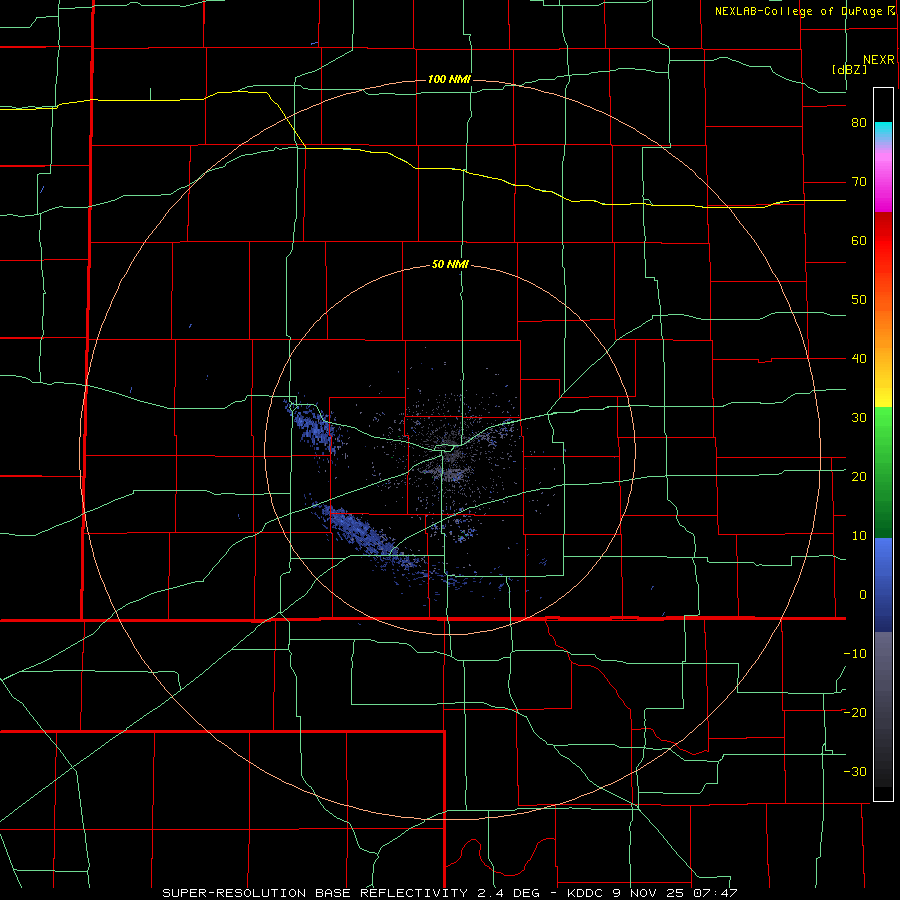Click the "50 NMI" range ring label

click(x=450, y=265)
